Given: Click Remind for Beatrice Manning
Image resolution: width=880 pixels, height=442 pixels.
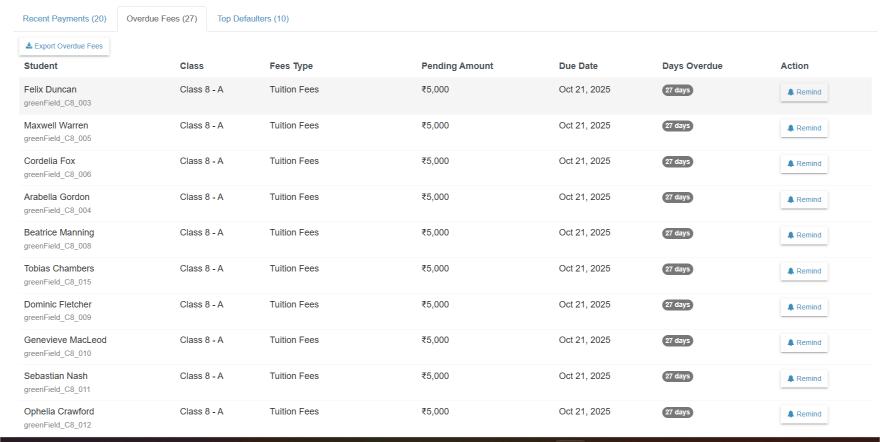Looking at the screenshot, I should click(x=804, y=235).
